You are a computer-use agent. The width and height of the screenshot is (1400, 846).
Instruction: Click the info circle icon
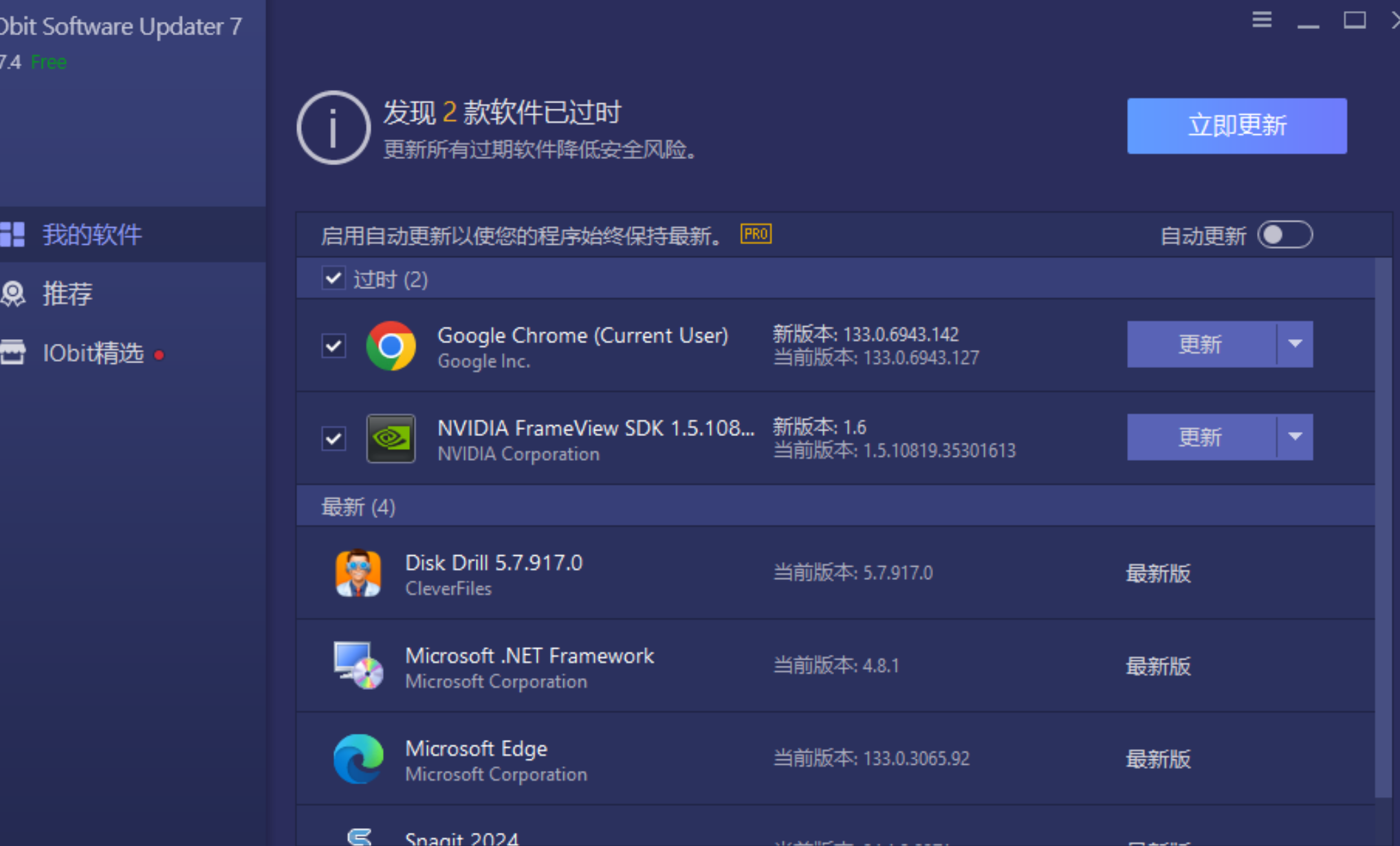[x=333, y=128]
